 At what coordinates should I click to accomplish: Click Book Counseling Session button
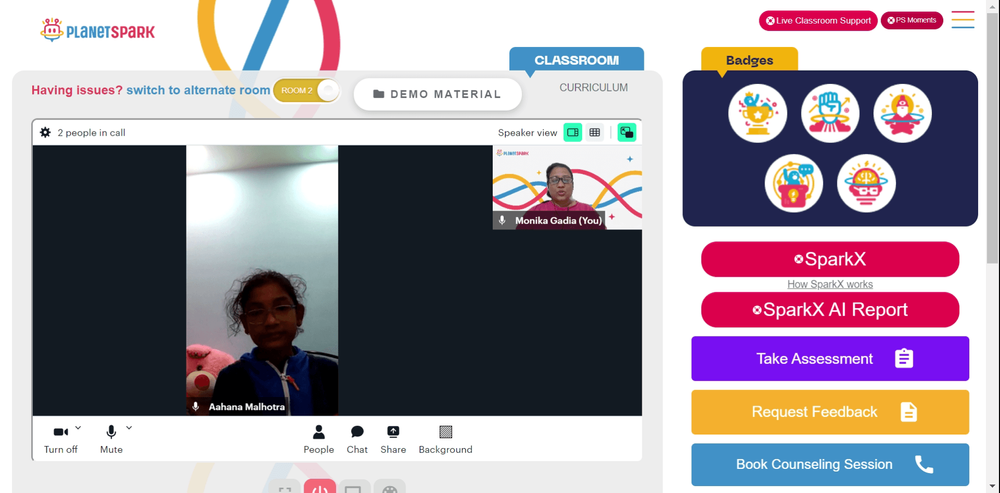[830, 464]
